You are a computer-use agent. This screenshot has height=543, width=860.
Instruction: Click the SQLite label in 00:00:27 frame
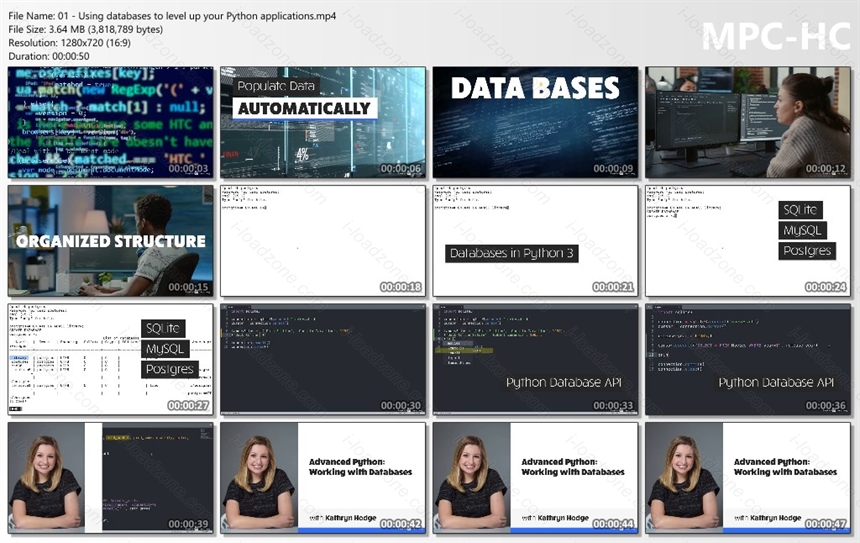tap(163, 329)
